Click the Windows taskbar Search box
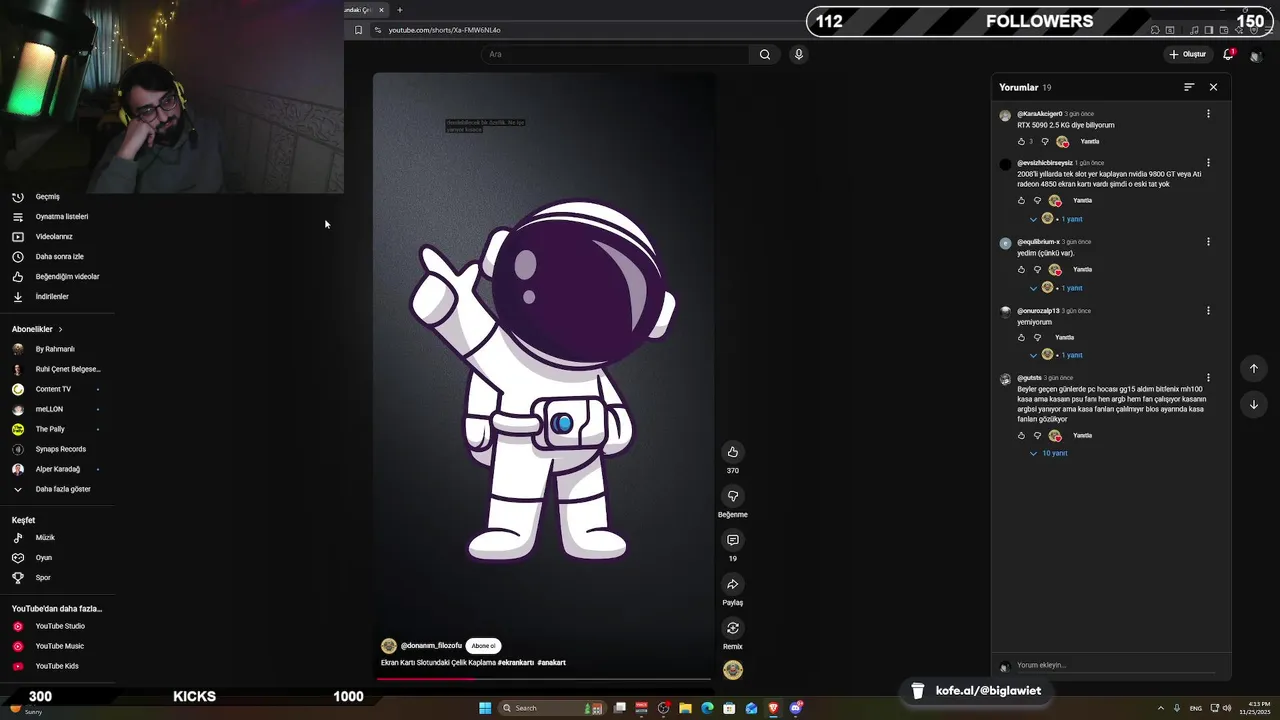1280x720 pixels. pos(550,708)
